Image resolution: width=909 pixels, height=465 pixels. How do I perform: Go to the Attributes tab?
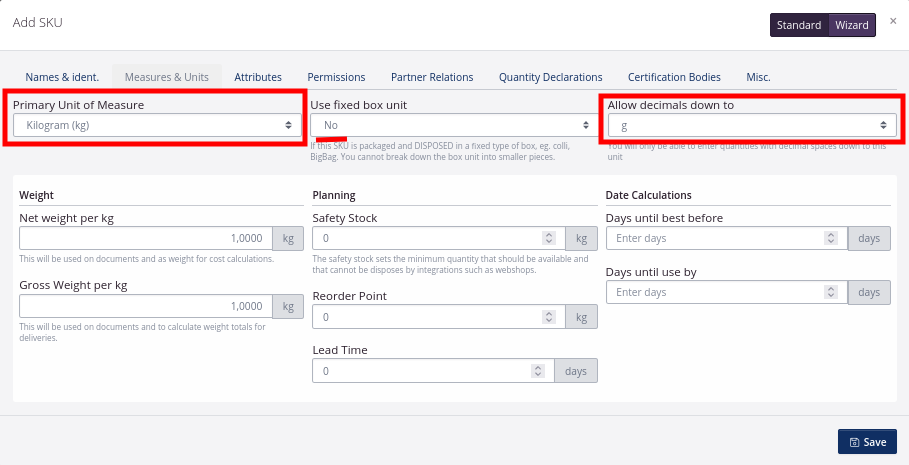pos(258,77)
